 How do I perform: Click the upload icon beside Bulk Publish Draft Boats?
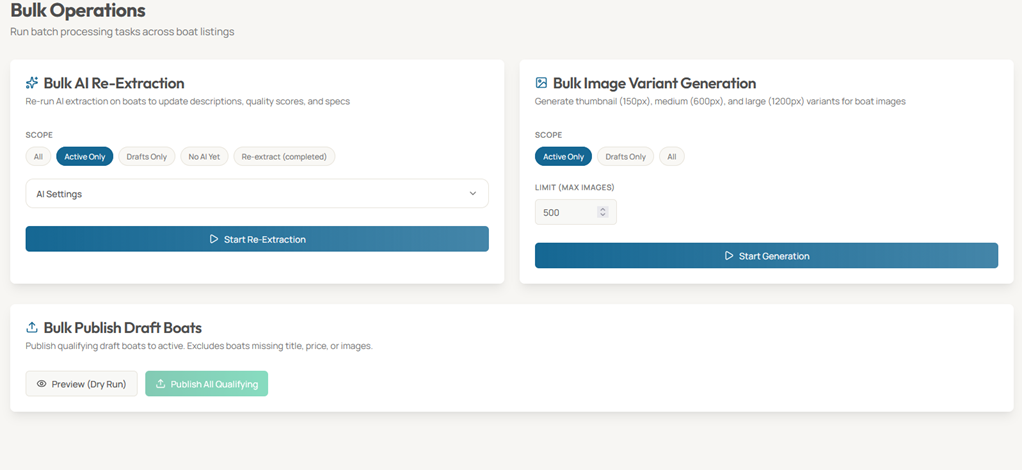(x=32, y=327)
